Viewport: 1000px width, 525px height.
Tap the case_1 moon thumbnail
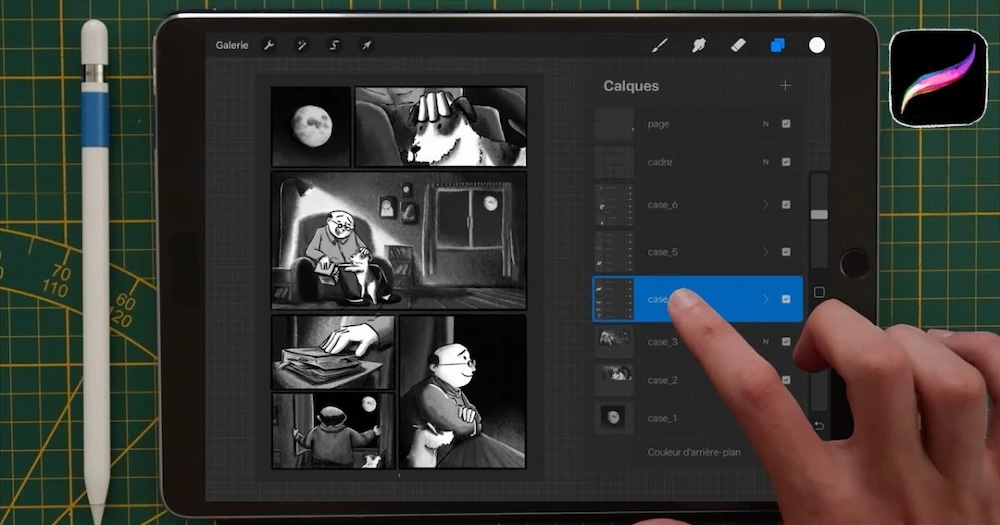(614, 418)
